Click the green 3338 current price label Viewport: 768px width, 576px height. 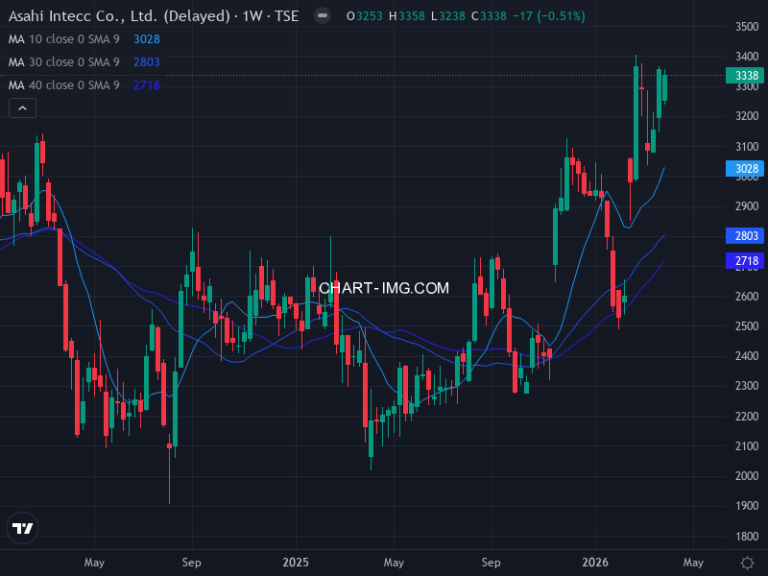pyautogui.click(x=745, y=75)
